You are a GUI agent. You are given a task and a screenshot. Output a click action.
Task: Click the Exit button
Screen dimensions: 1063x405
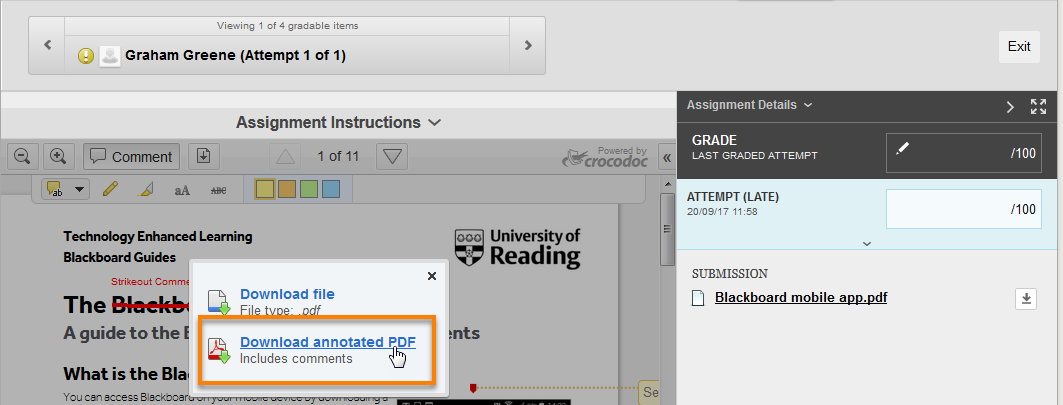click(1019, 46)
